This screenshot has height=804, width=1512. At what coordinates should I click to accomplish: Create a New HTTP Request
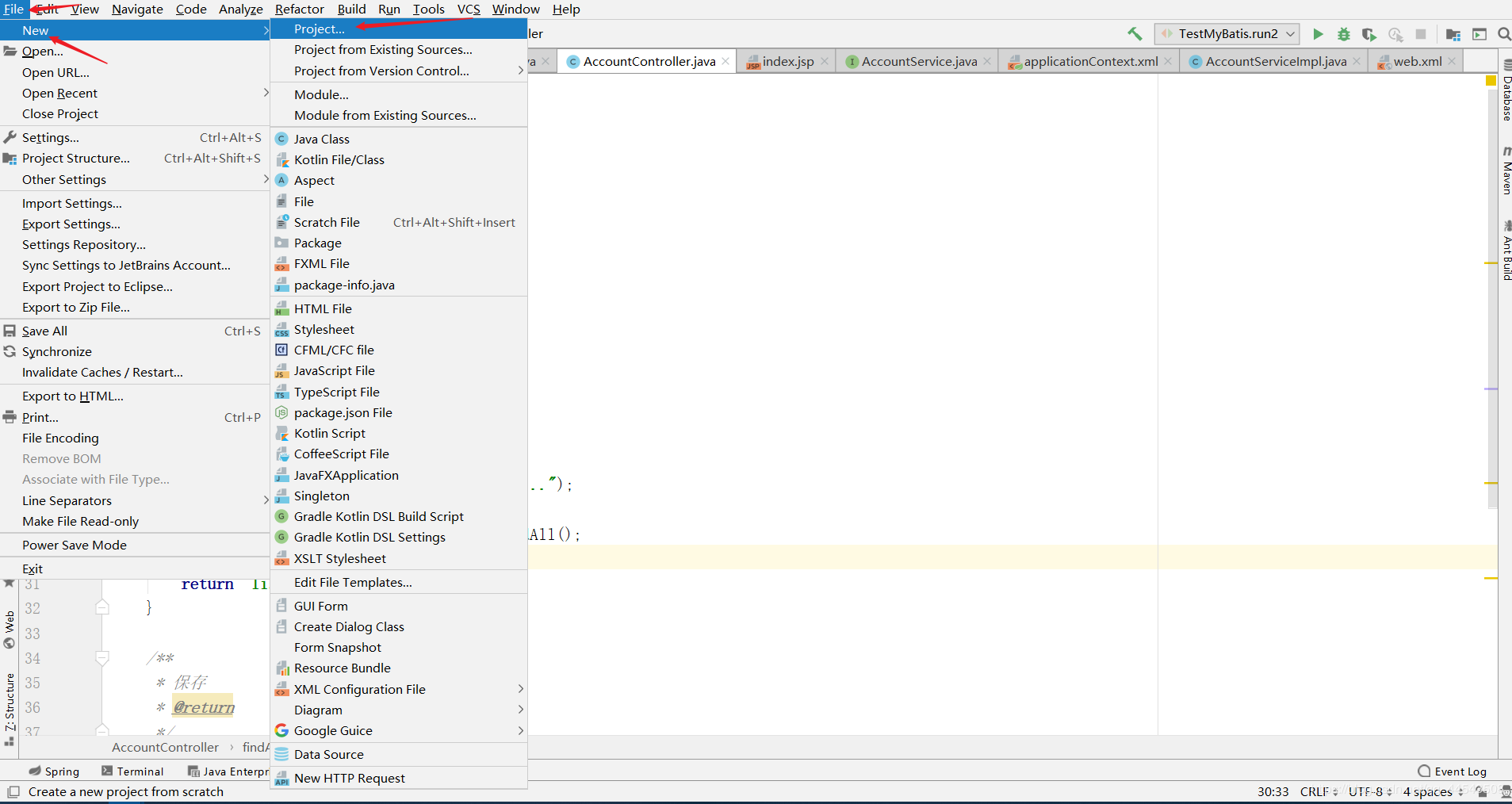tap(399, 778)
